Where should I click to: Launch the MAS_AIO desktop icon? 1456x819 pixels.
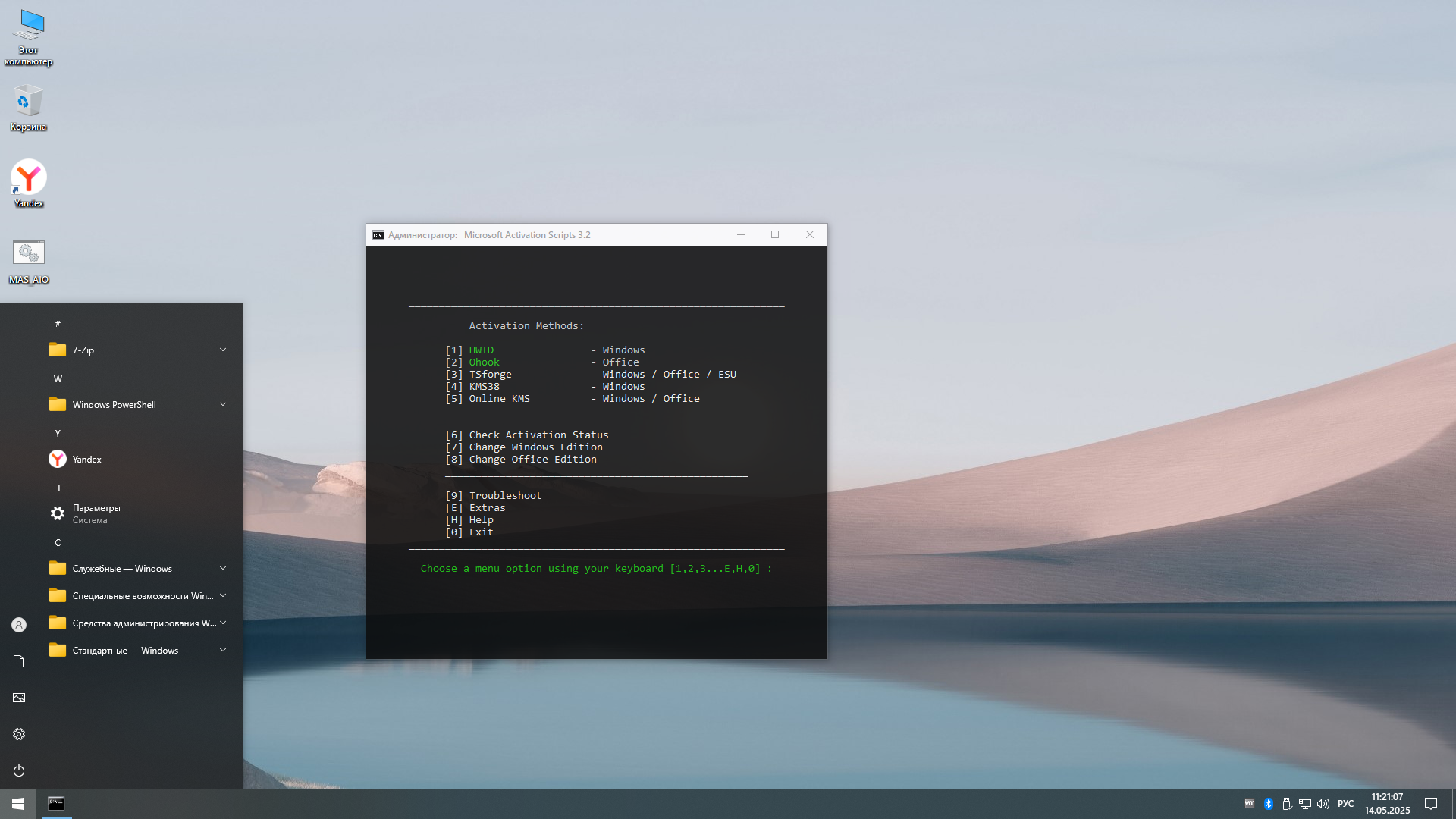click(28, 252)
